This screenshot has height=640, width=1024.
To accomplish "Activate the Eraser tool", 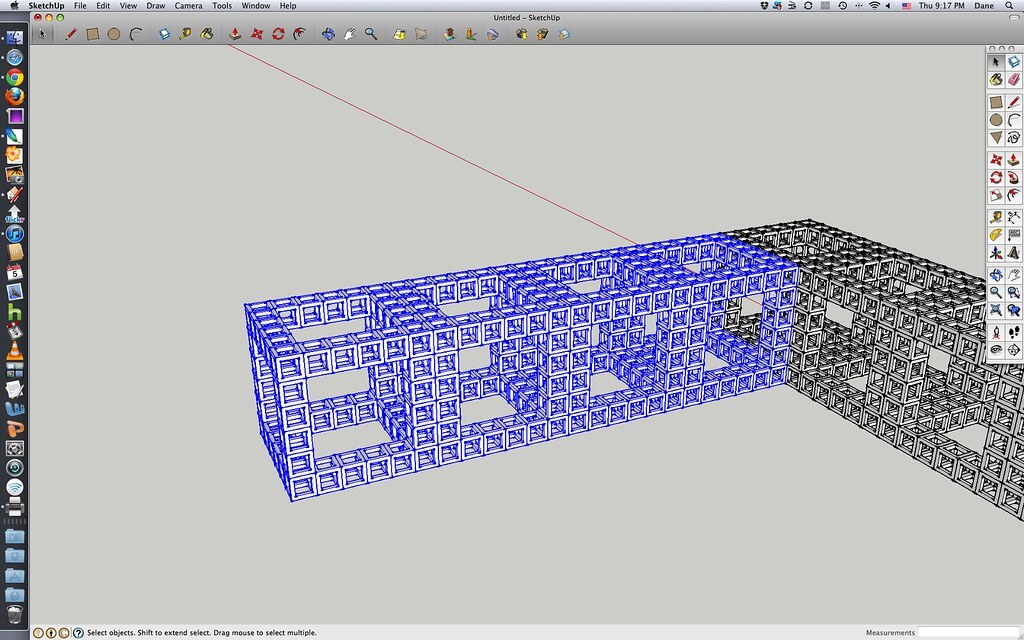I will tap(164, 33).
